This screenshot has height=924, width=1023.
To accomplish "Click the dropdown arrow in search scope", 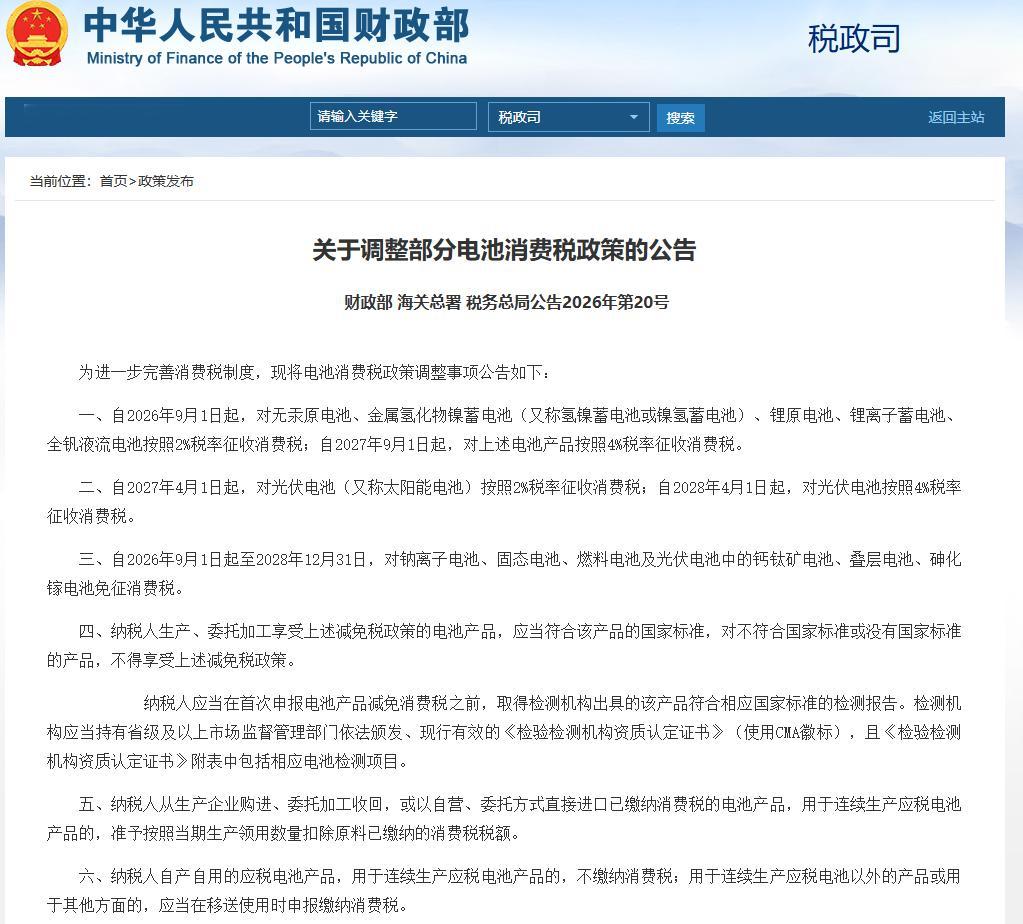I will (633, 117).
